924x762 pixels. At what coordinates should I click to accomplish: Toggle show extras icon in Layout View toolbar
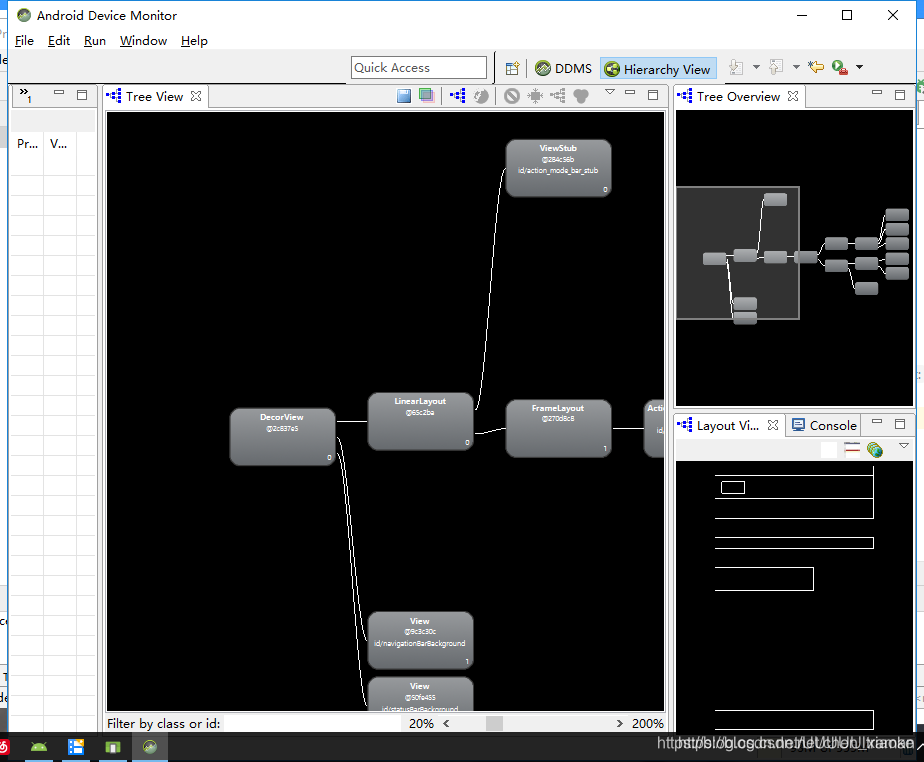click(852, 450)
